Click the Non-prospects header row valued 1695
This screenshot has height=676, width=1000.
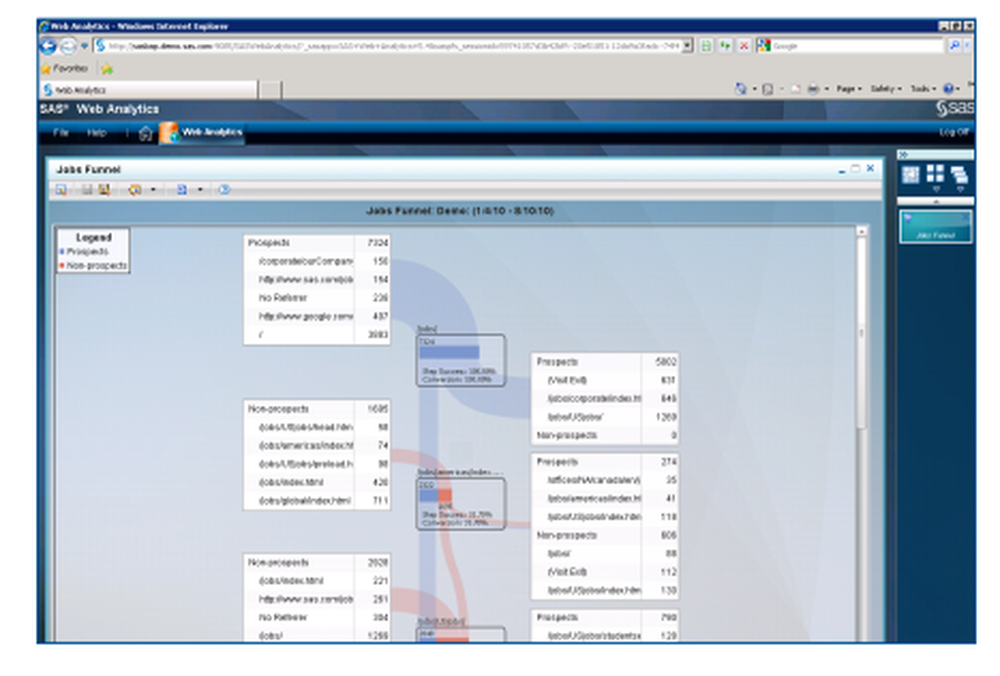pyautogui.click(x=316, y=409)
